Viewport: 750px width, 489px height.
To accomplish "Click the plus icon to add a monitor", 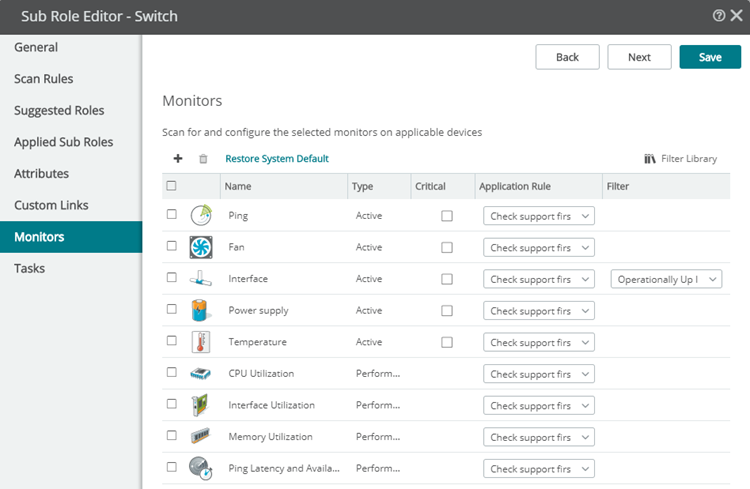I will pyautogui.click(x=178, y=158).
